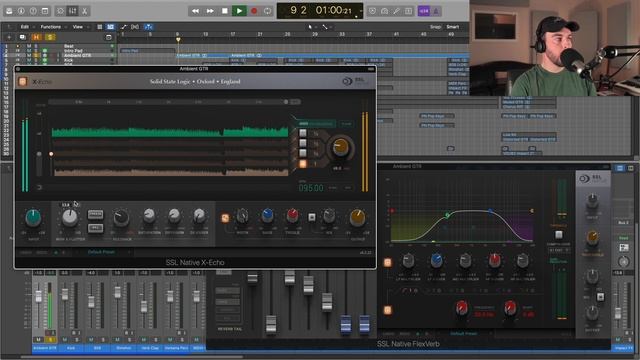Adjust the X-Echo Wow & Flutter knob
This screenshot has height=360, width=640.
coord(70,218)
